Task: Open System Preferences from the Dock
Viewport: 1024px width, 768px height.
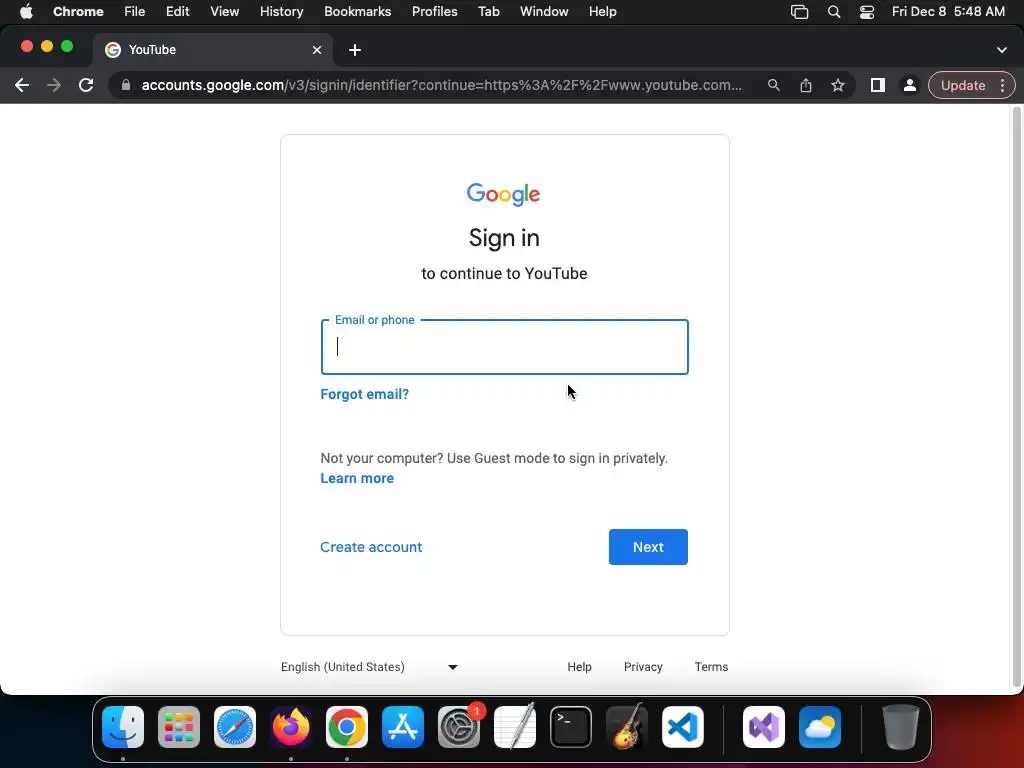Action: [x=458, y=727]
